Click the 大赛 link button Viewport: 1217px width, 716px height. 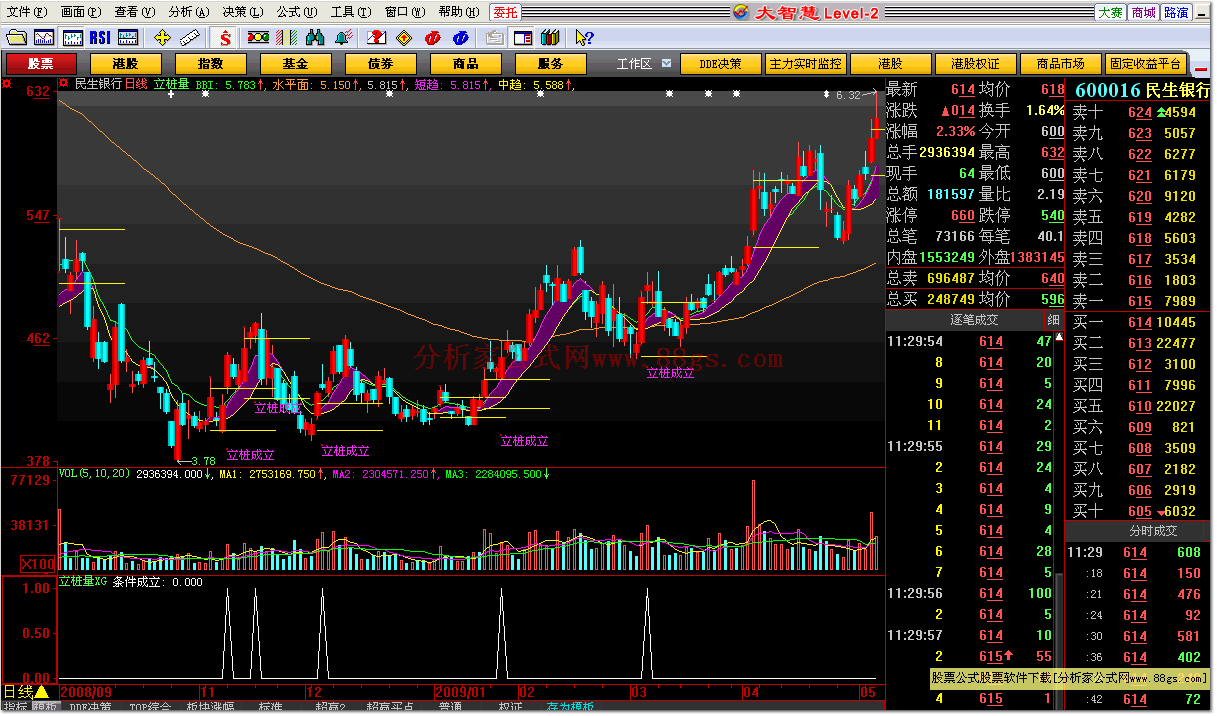[x=1109, y=12]
